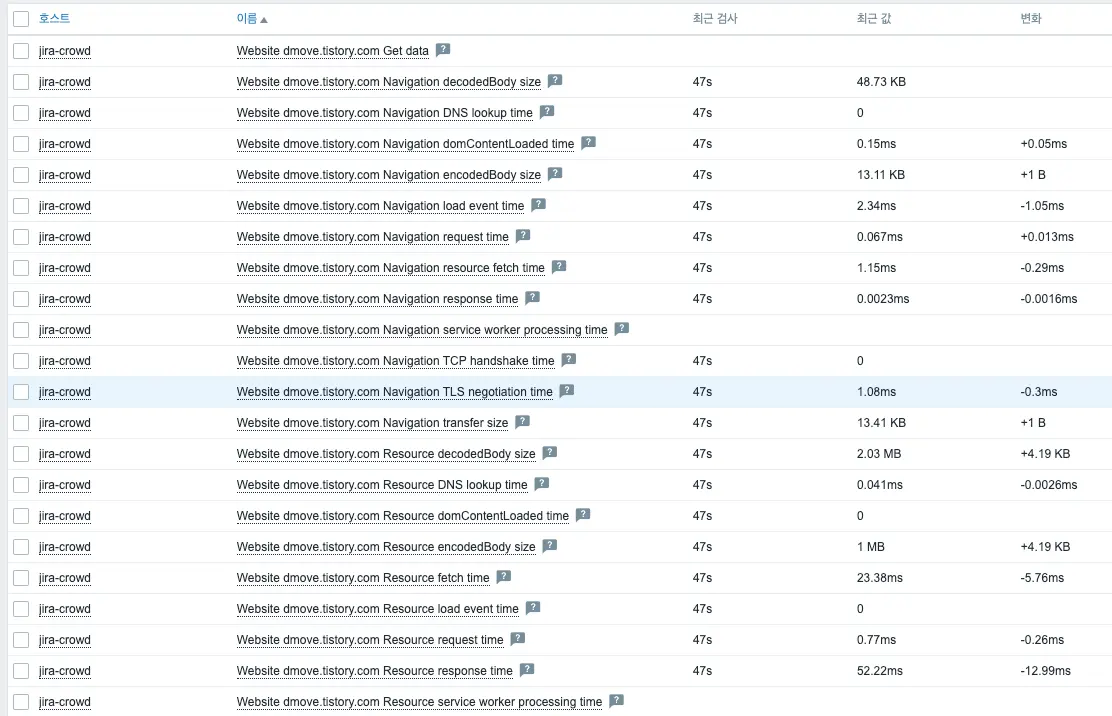
Task: Open help for Navigation decodedBody size item
Action: point(555,81)
